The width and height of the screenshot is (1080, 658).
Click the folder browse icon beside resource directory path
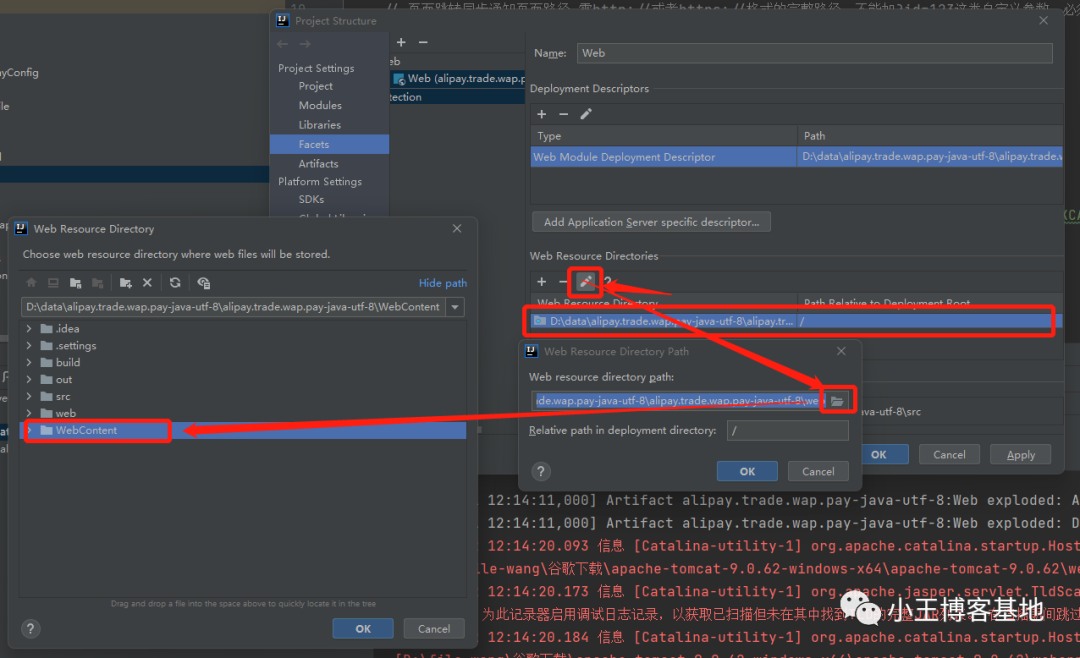click(837, 401)
